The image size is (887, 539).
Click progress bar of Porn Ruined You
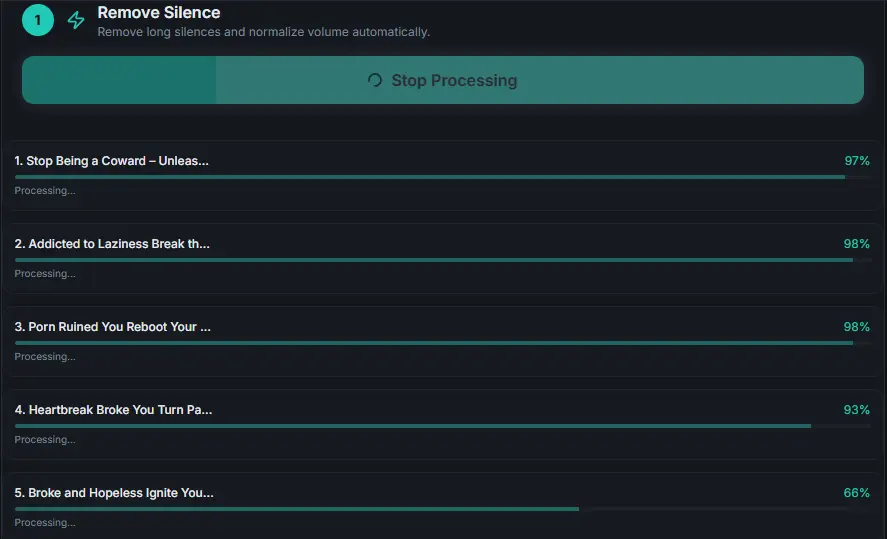pyautogui.click(x=442, y=343)
